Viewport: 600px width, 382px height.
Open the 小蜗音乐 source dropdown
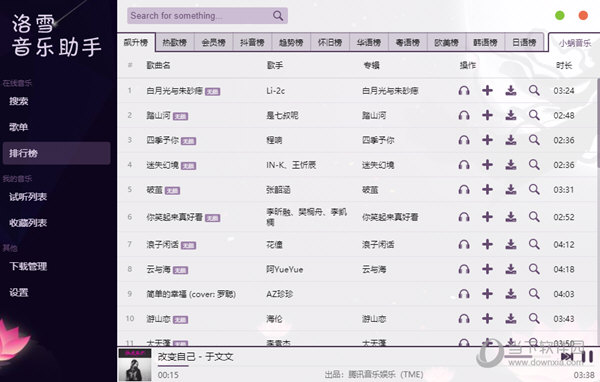(574, 43)
